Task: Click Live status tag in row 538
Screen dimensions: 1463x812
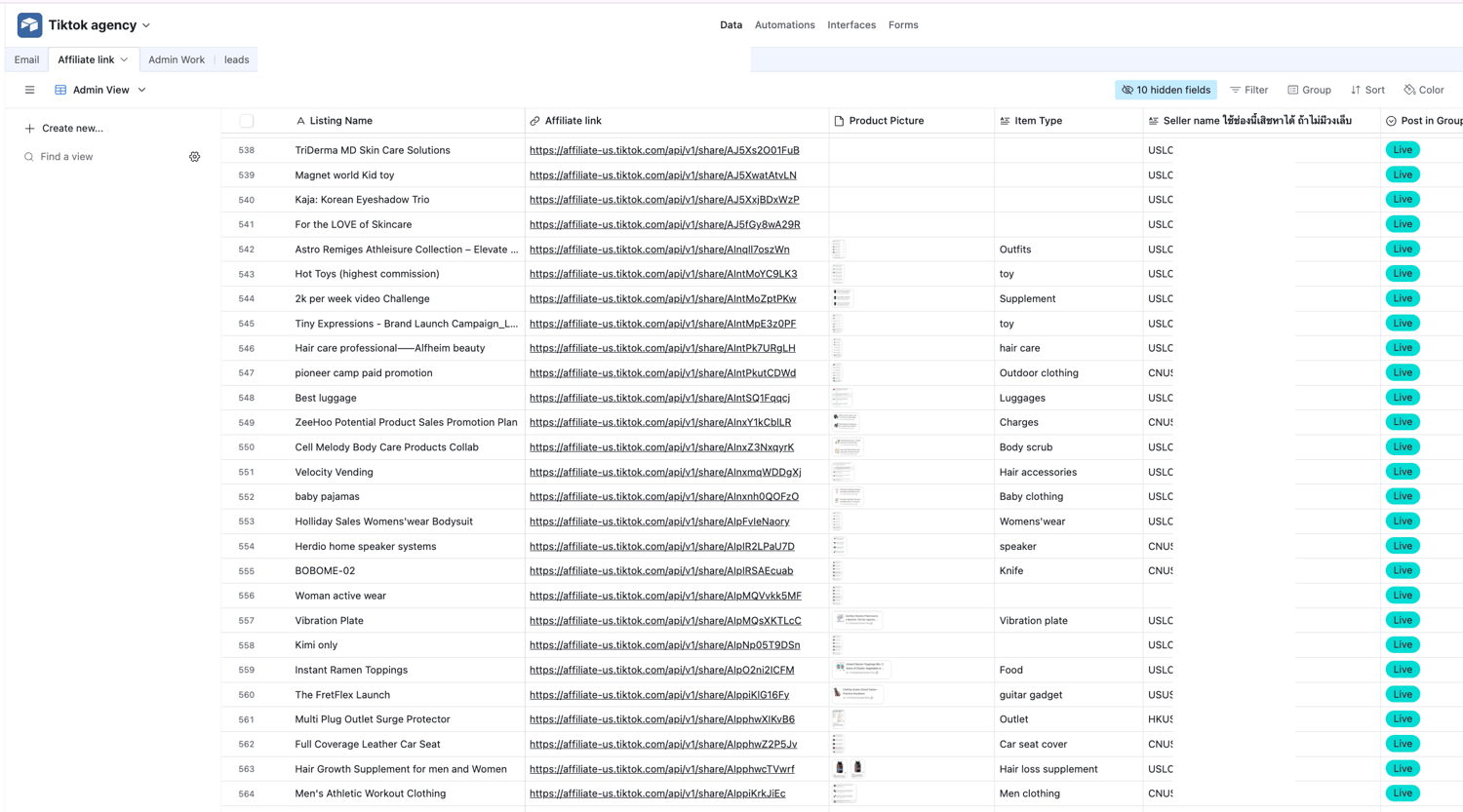Action: pyautogui.click(x=1403, y=150)
